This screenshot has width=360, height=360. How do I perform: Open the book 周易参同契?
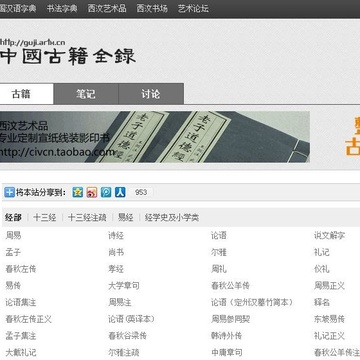230,319
